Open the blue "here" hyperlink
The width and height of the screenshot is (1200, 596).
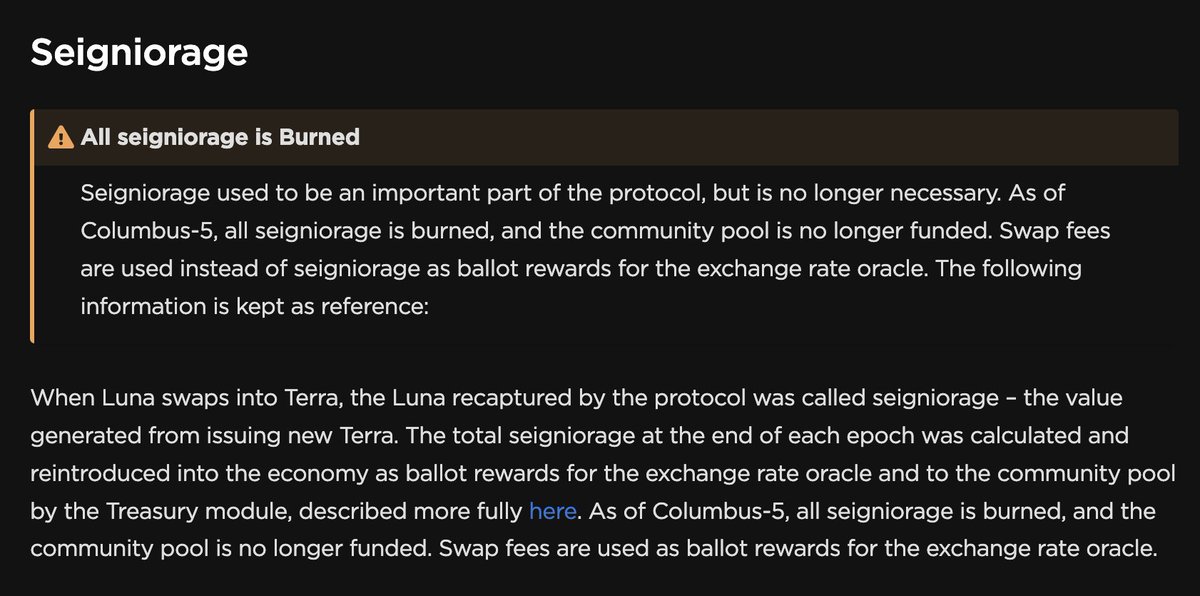pyautogui.click(x=552, y=512)
